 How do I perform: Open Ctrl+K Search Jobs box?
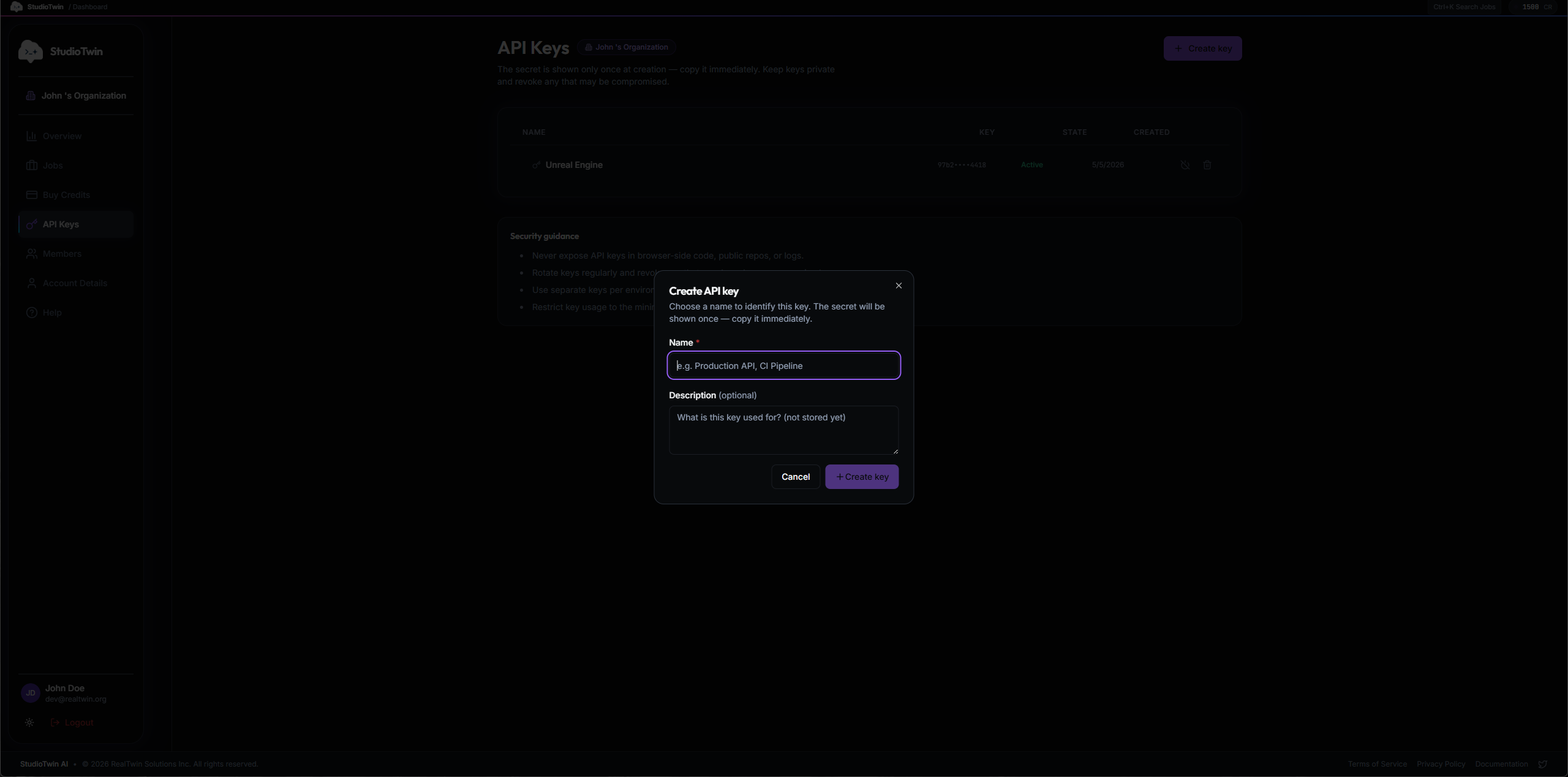(1464, 7)
